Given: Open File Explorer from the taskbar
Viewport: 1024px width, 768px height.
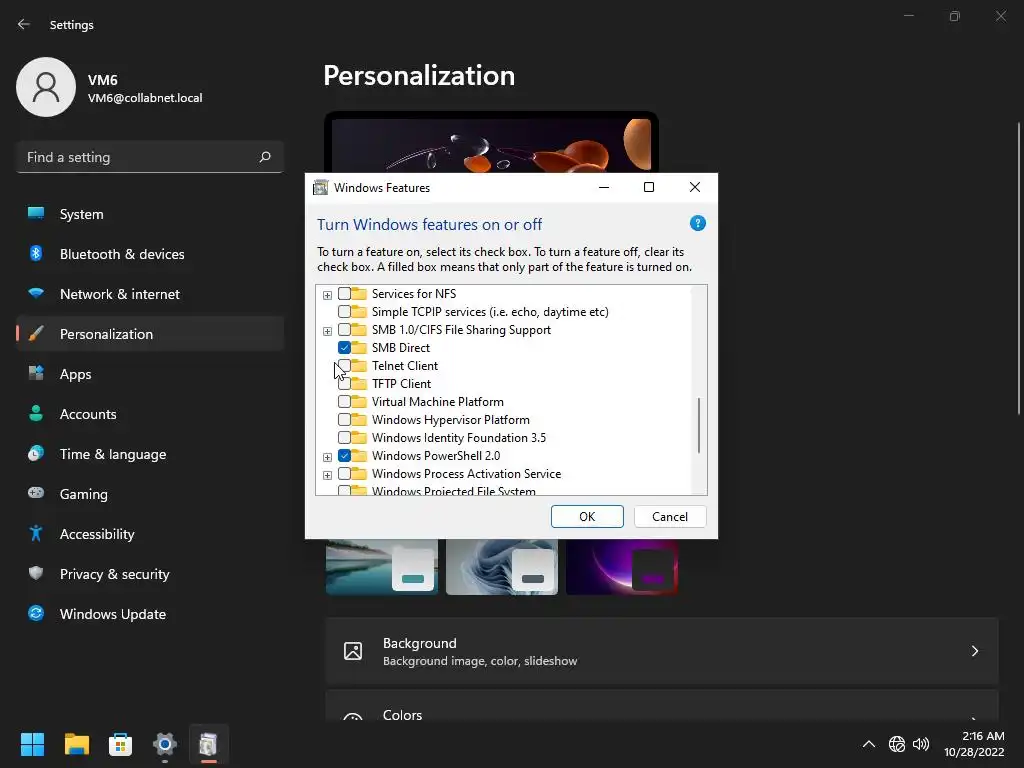Looking at the screenshot, I should [76, 744].
